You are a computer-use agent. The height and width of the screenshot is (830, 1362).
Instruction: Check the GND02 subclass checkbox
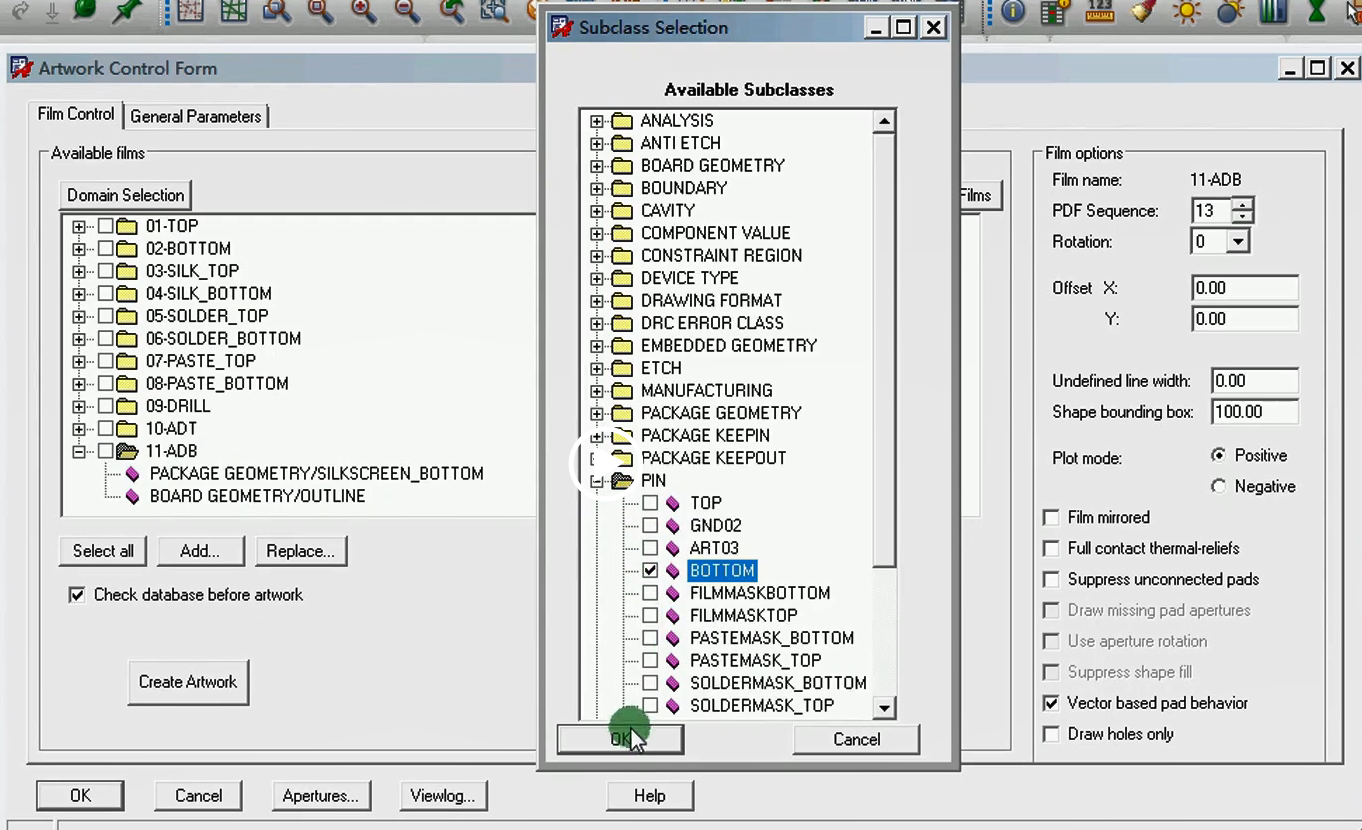coord(650,525)
